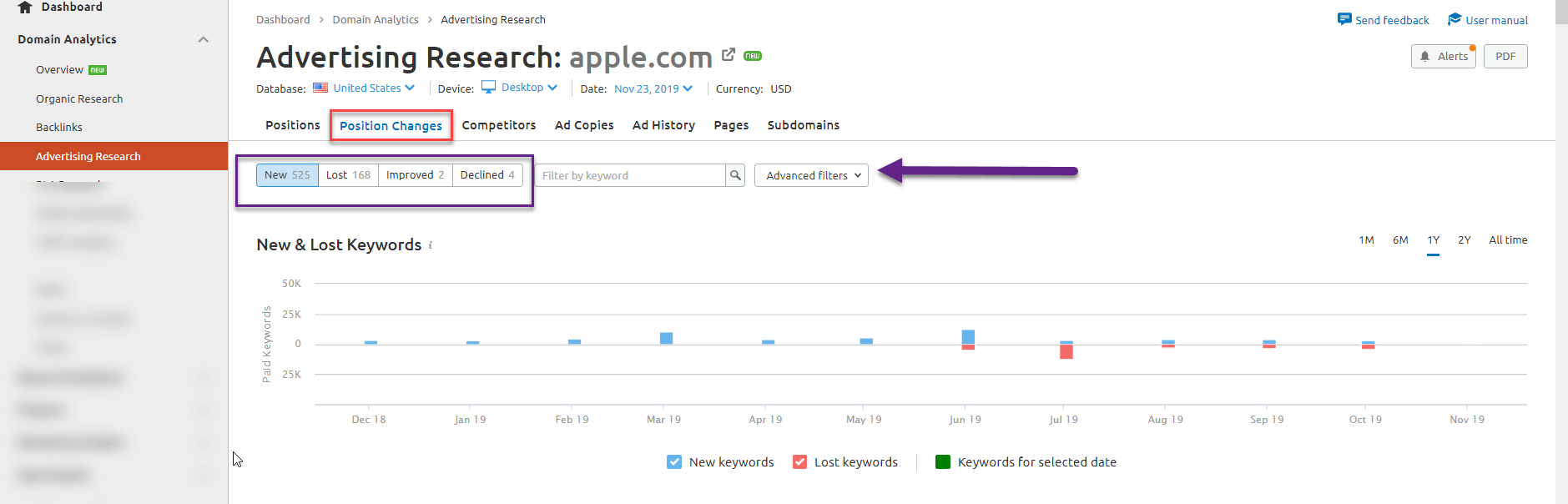Collapse the Domain Analytics sidebar section
The image size is (1568, 504).
[x=203, y=39]
